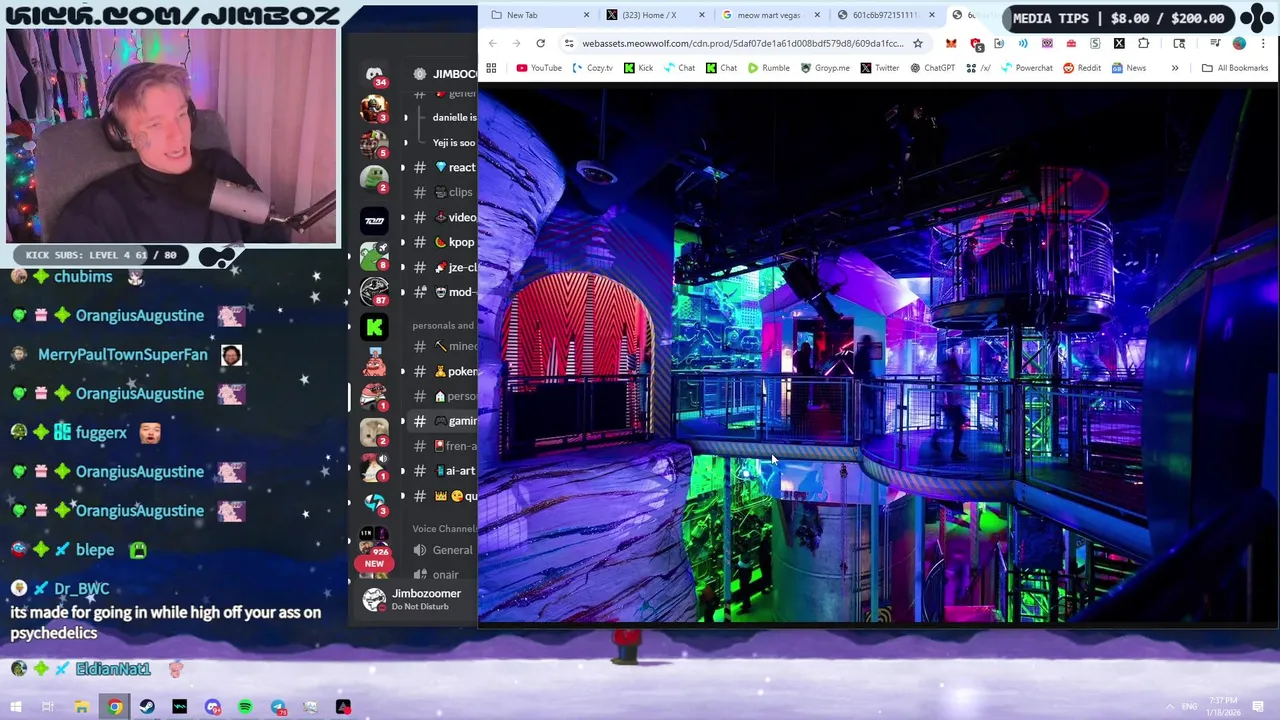
Task: Go back in Chrome browser
Action: click(x=492, y=43)
